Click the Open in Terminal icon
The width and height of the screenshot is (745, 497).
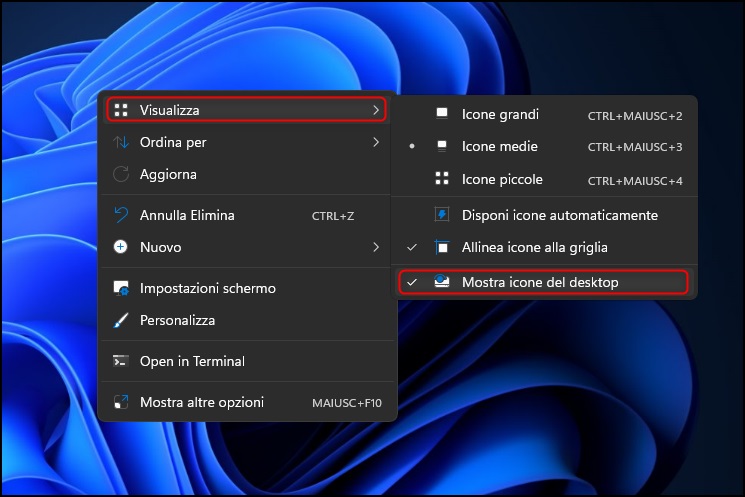(x=121, y=361)
